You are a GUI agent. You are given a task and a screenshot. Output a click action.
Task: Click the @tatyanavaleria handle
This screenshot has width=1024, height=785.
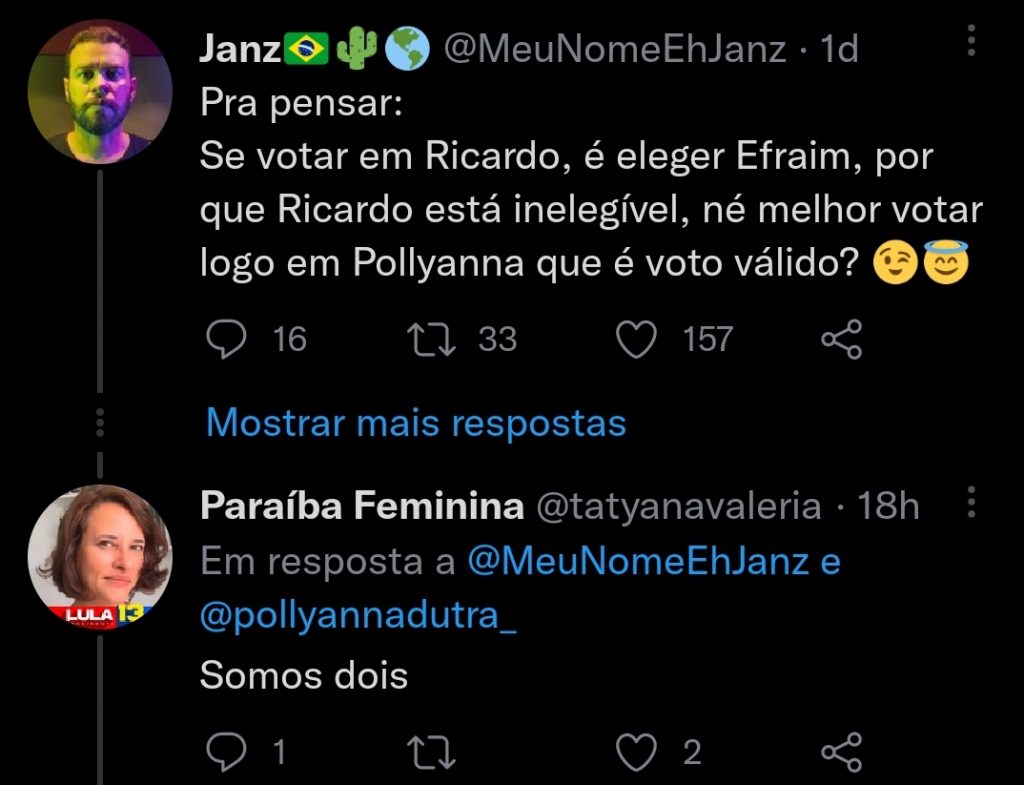pos(679,506)
